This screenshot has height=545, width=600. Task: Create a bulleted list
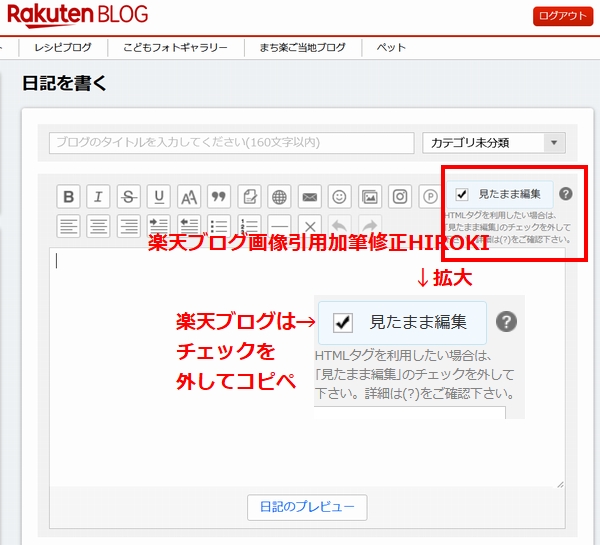point(219,226)
